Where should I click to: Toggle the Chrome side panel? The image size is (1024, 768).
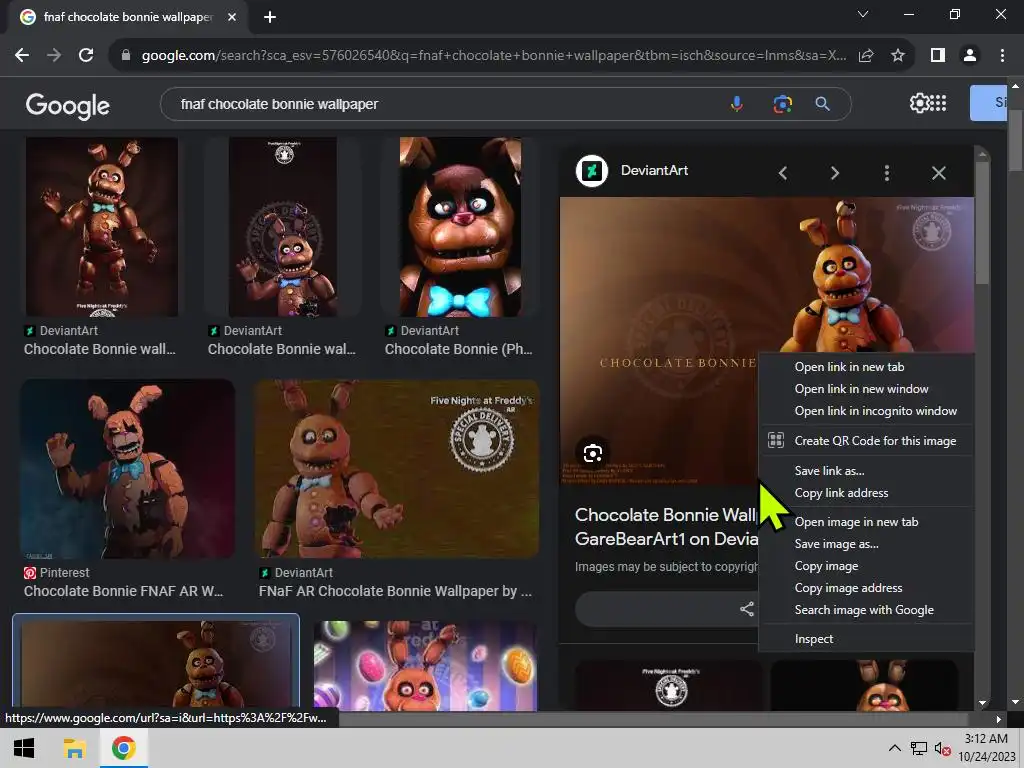(938, 56)
